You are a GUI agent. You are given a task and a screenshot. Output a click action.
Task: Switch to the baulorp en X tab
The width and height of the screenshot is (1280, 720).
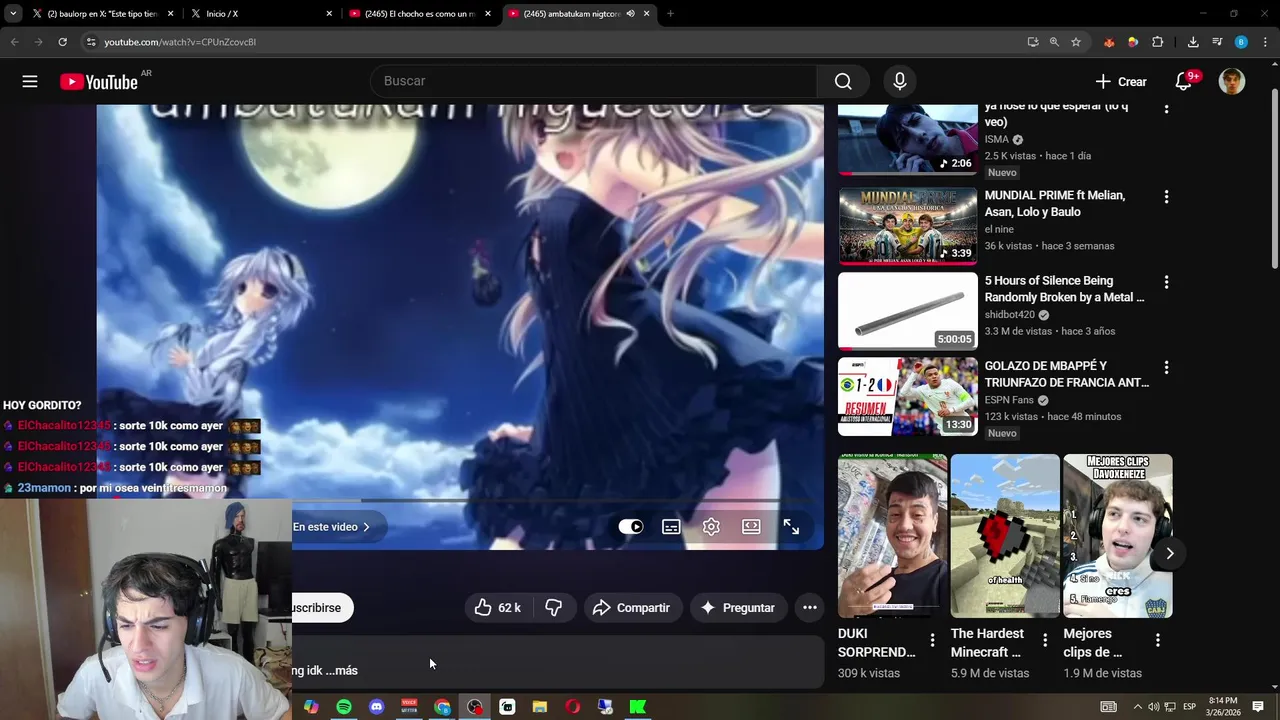tap(102, 14)
